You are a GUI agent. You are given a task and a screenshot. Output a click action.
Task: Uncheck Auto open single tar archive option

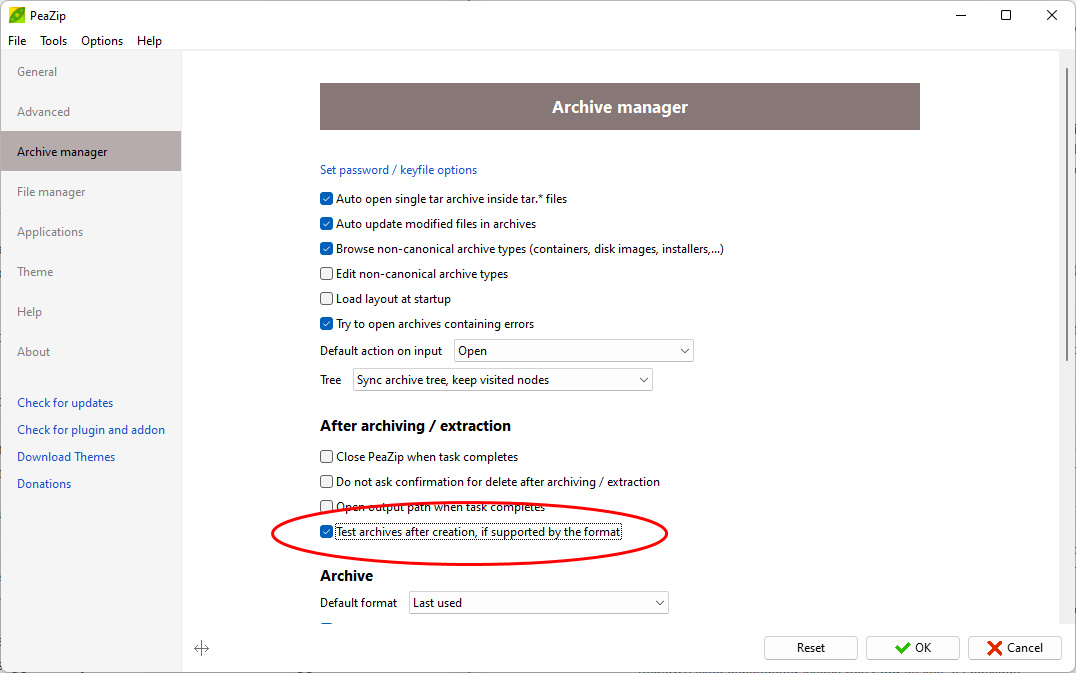326,199
